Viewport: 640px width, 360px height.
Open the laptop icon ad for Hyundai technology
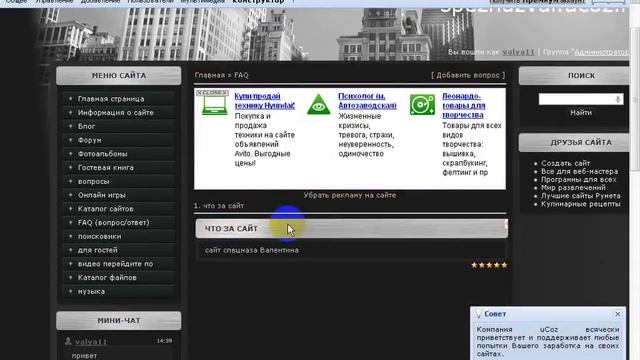click(215, 105)
